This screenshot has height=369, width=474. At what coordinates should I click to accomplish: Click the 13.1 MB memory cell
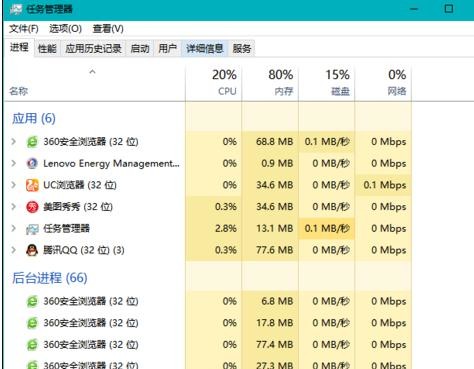pos(270,228)
